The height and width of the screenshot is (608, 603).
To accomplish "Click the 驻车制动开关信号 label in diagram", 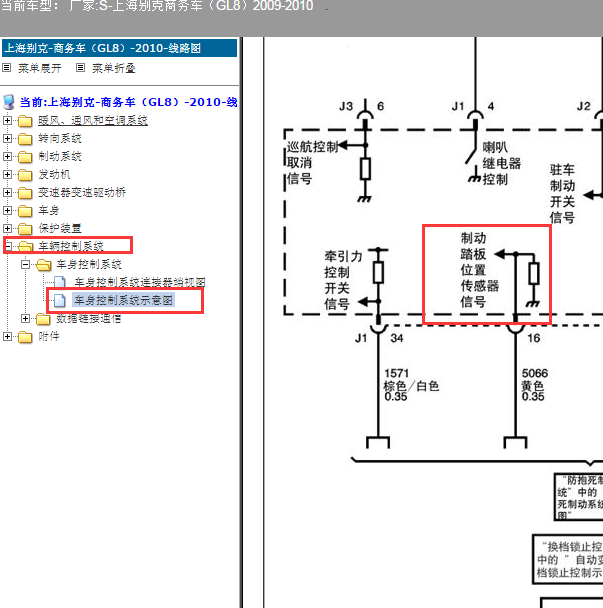I will click(x=562, y=194).
